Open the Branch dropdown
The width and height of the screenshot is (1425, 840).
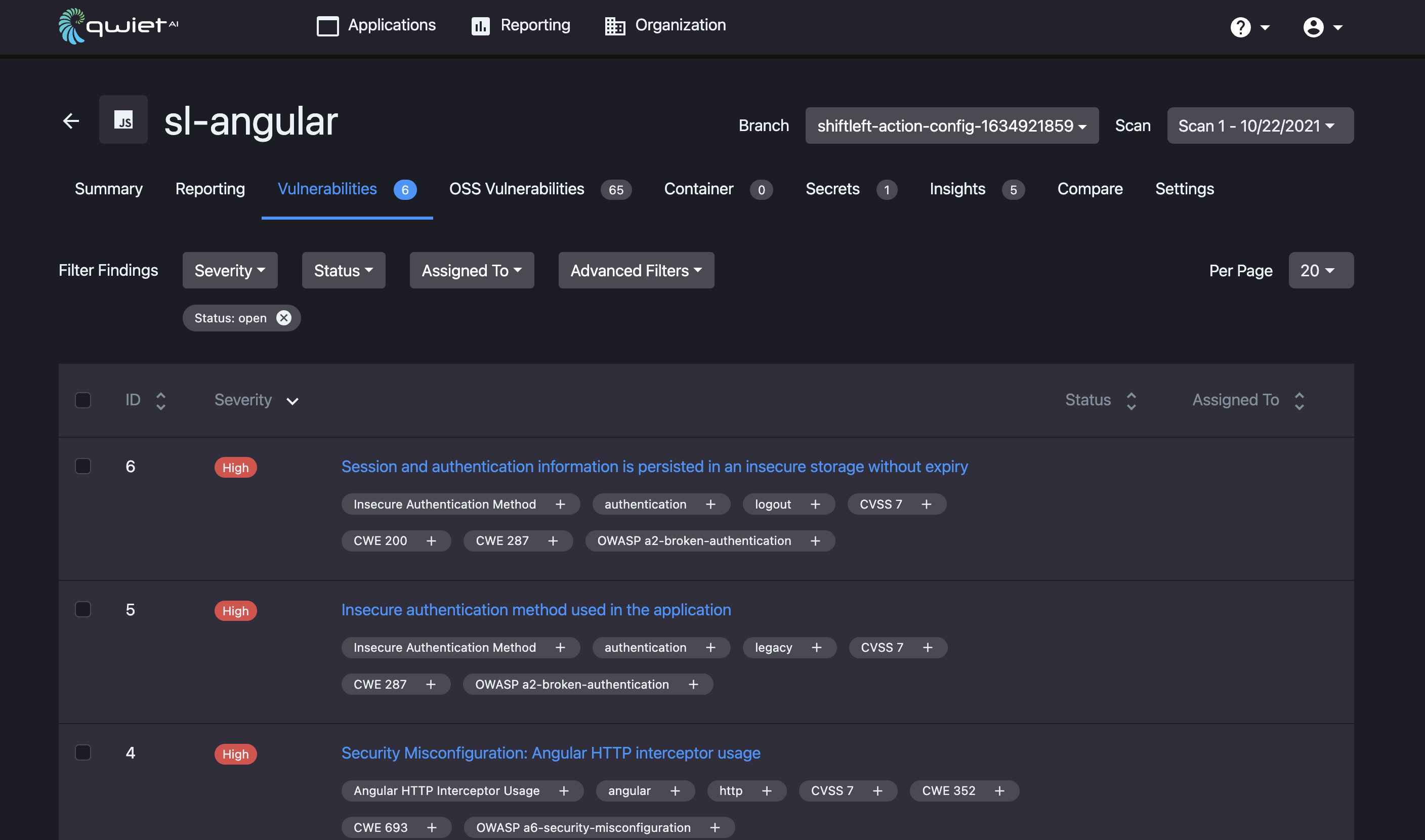pos(952,125)
